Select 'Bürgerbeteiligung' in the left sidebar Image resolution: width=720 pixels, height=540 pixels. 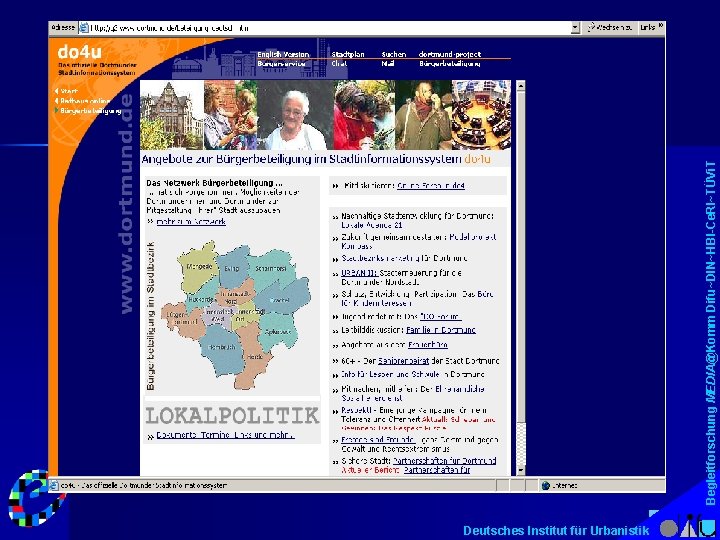tap(90, 111)
